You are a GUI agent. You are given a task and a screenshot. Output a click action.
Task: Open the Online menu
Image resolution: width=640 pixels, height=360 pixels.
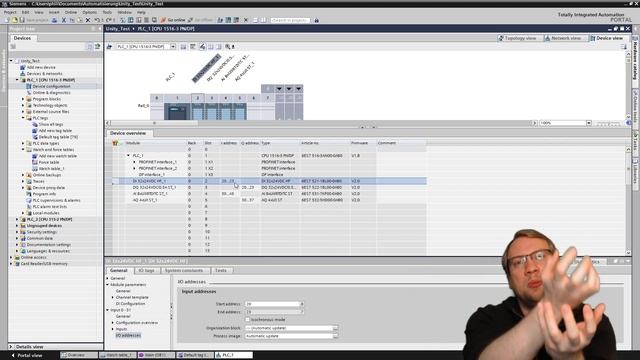[x=71, y=12]
